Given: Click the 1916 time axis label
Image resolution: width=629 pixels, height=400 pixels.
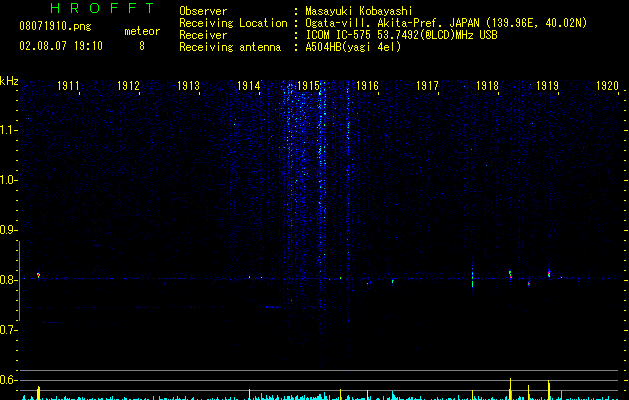Looking at the screenshot, I should 367,86.
